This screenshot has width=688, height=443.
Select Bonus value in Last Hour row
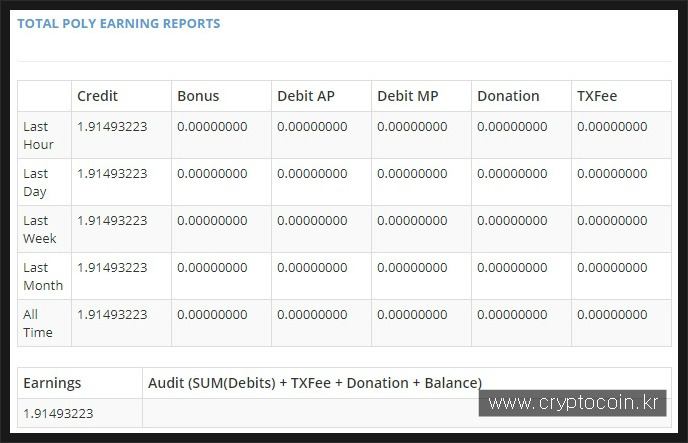[212, 126]
